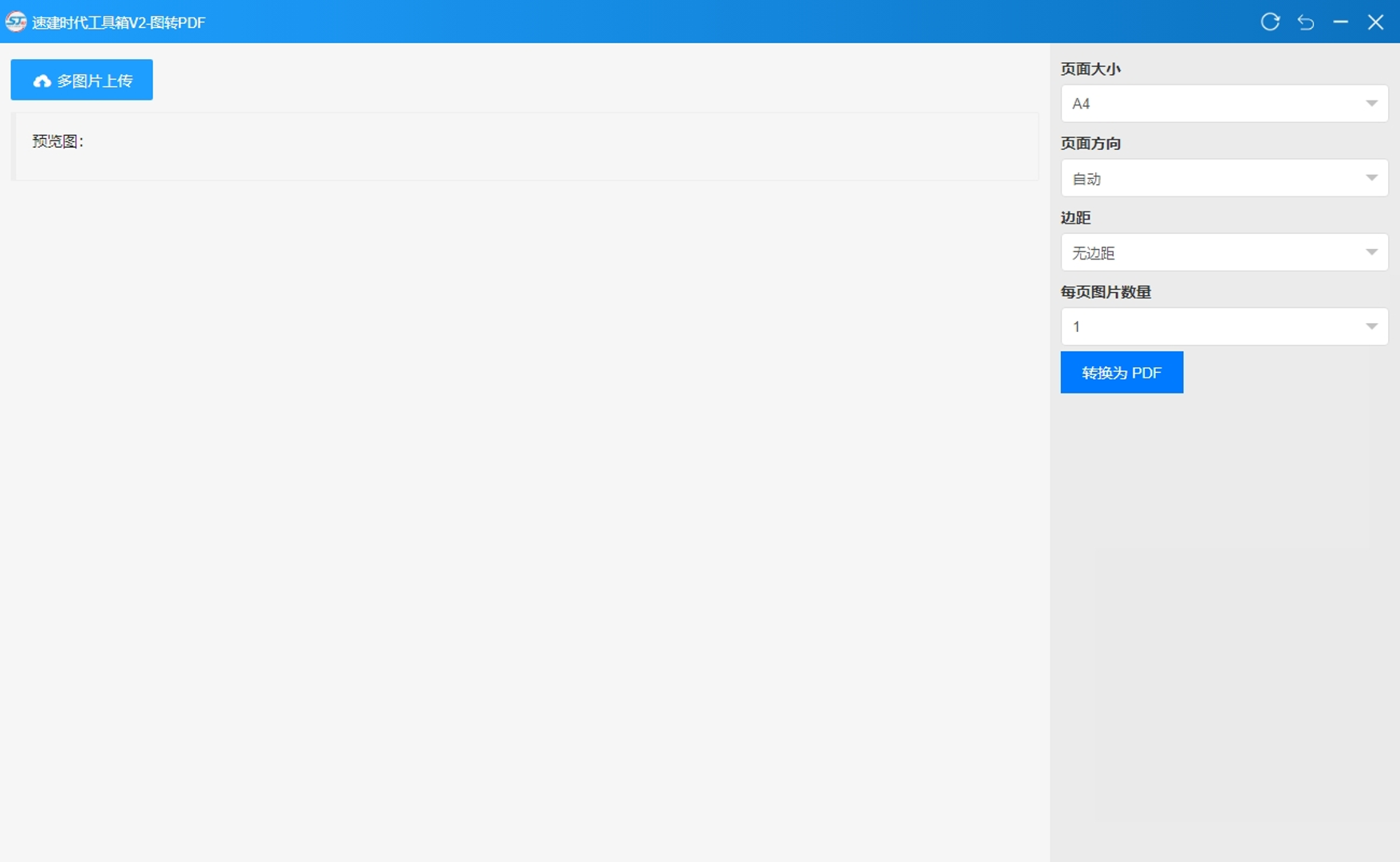The height and width of the screenshot is (862, 1400).
Task: Click the arrow on the images-per-page dropdown
Action: 1371,326
